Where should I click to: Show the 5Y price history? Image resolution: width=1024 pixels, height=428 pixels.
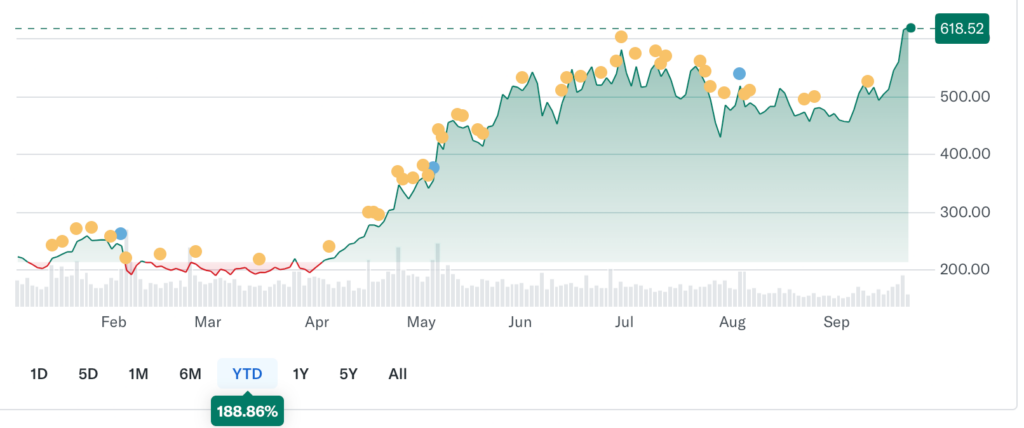[349, 374]
